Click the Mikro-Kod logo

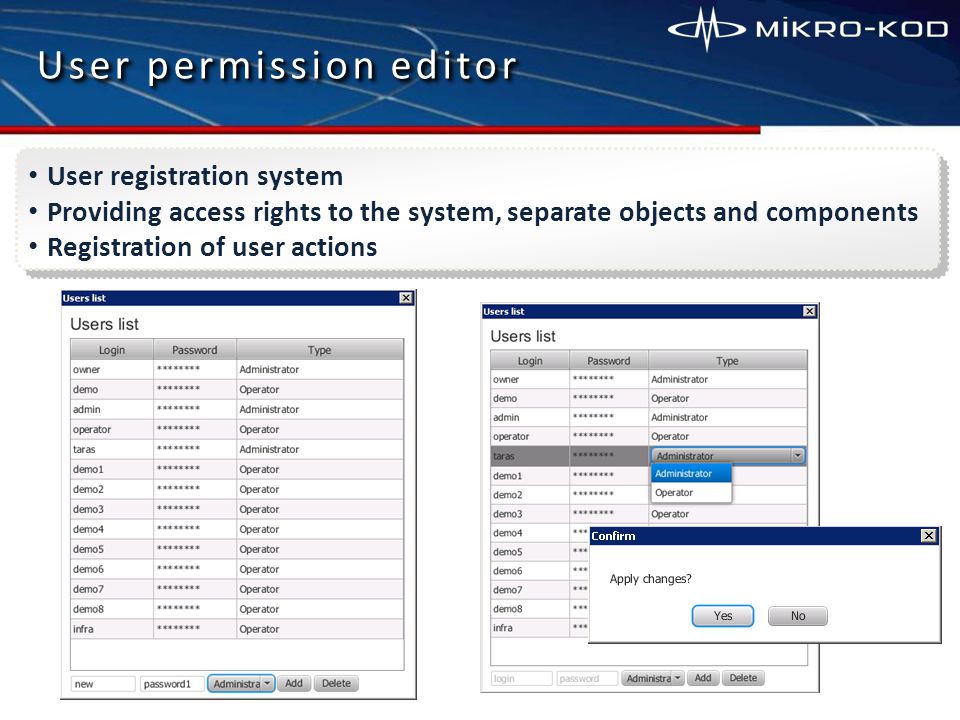tap(808, 28)
